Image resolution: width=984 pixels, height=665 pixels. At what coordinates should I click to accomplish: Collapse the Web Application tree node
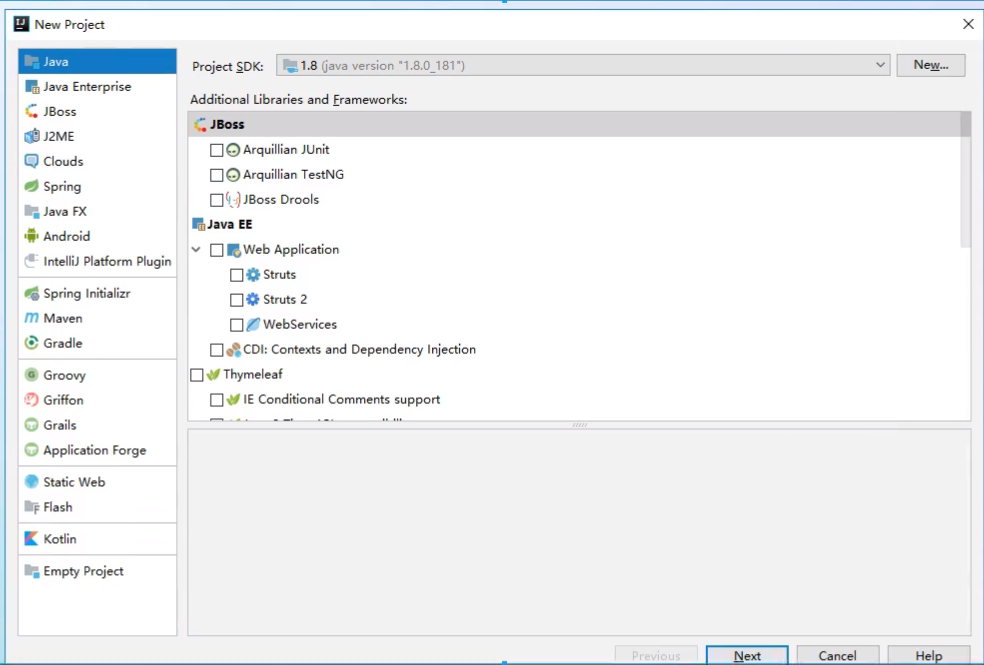tap(196, 250)
